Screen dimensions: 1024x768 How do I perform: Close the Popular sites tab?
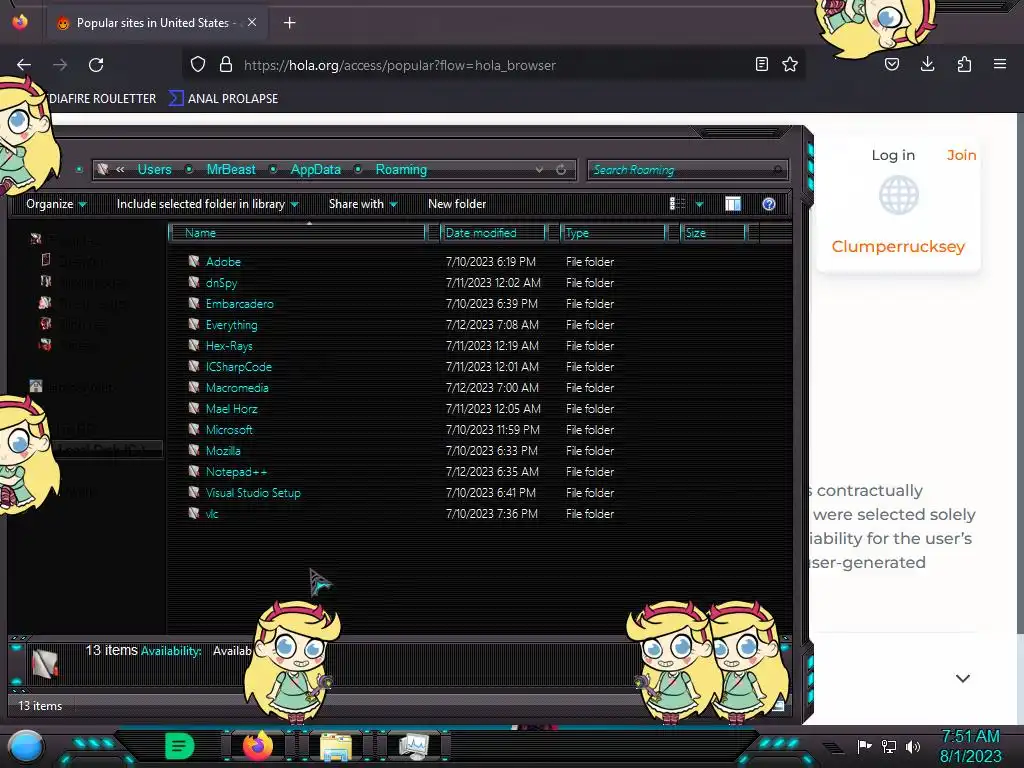coord(252,22)
